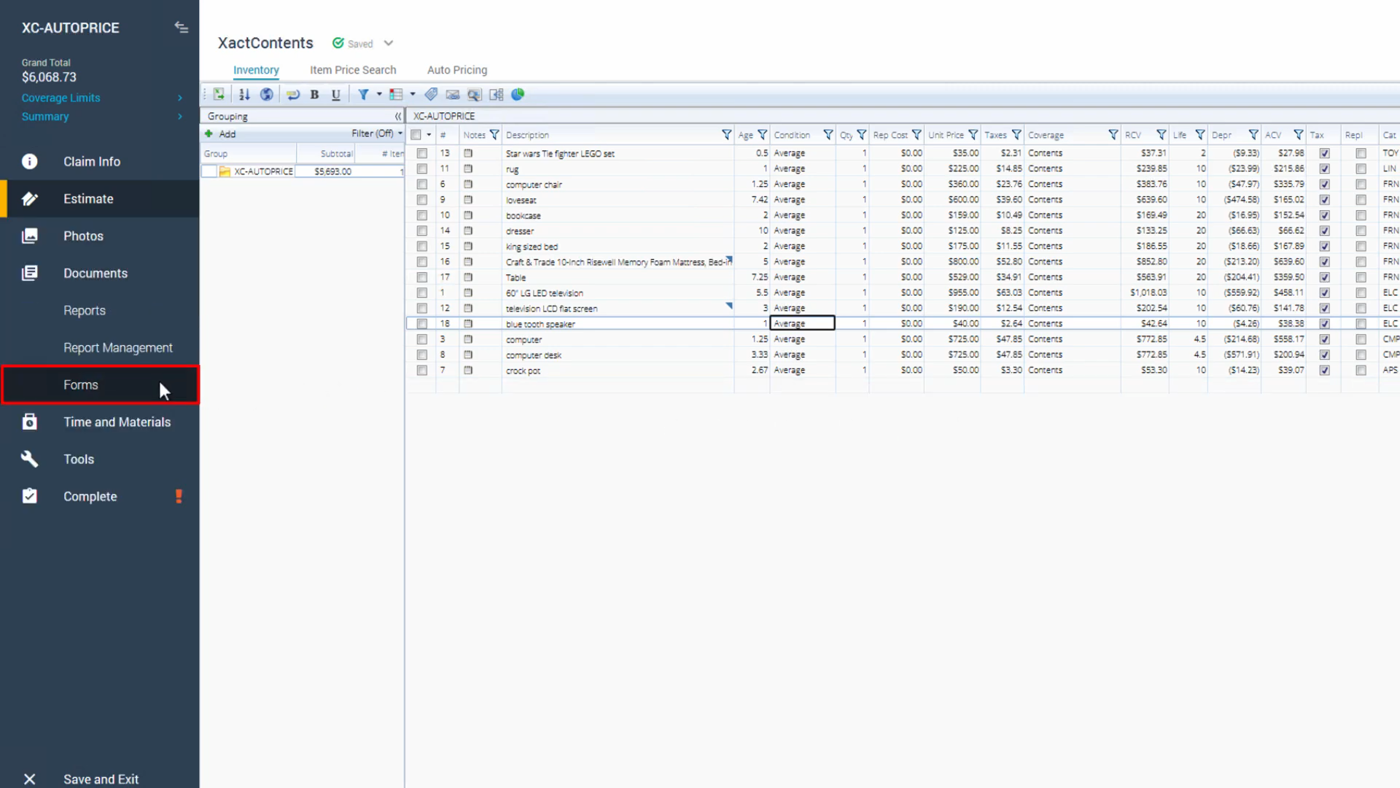Viewport: 1400px width, 788px height.
Task: Open the Condition column filter funnel
Action: pos(828,135)
